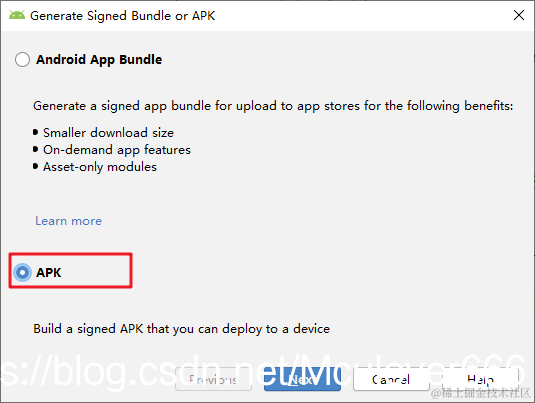Click the dialog title 'Generate Signed Bundle or APK'
Viewport: 535px width, 403px height.
point(122,16)
